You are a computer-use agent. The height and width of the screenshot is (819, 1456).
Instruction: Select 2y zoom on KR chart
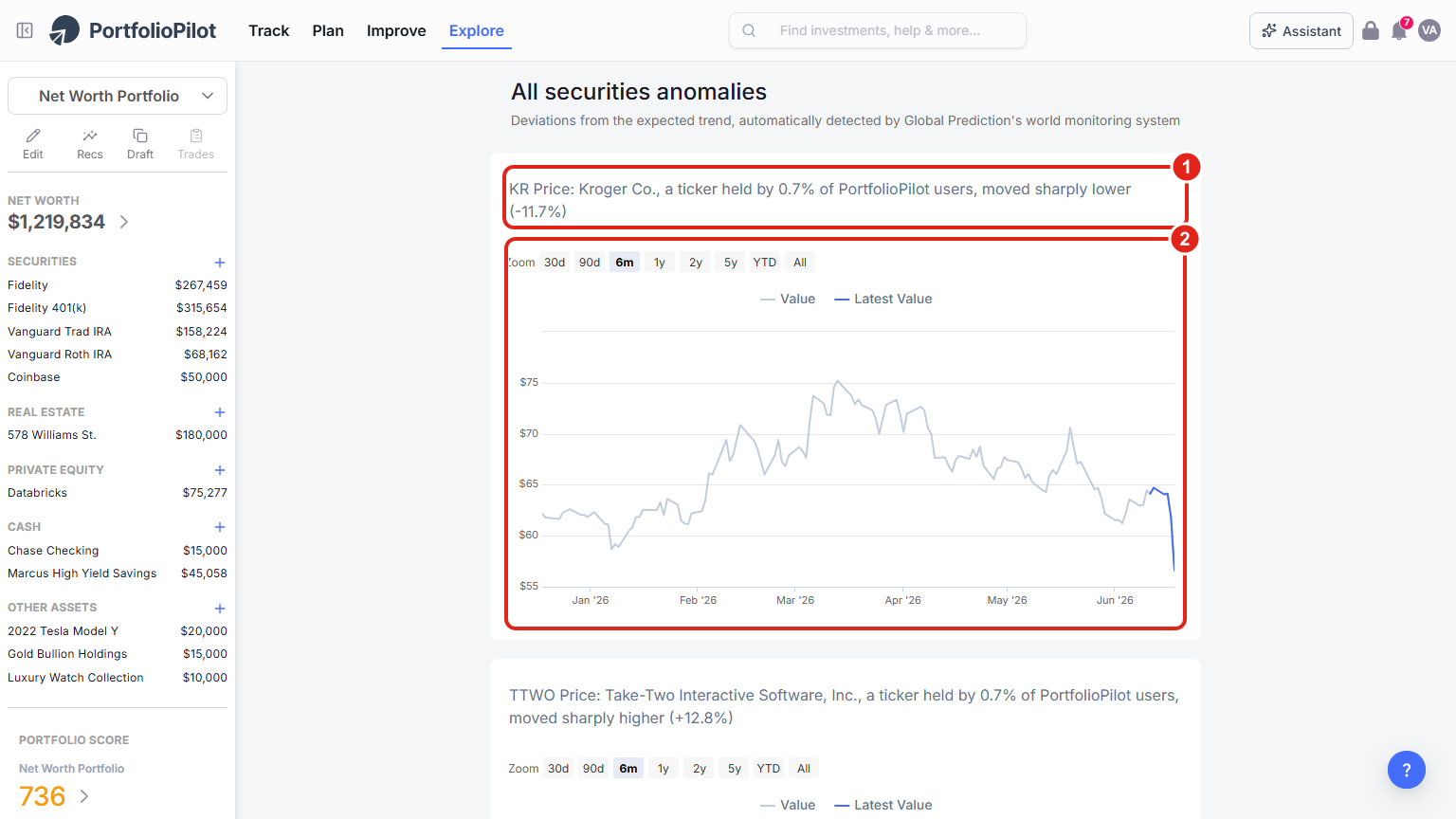(x=696, y=263)
